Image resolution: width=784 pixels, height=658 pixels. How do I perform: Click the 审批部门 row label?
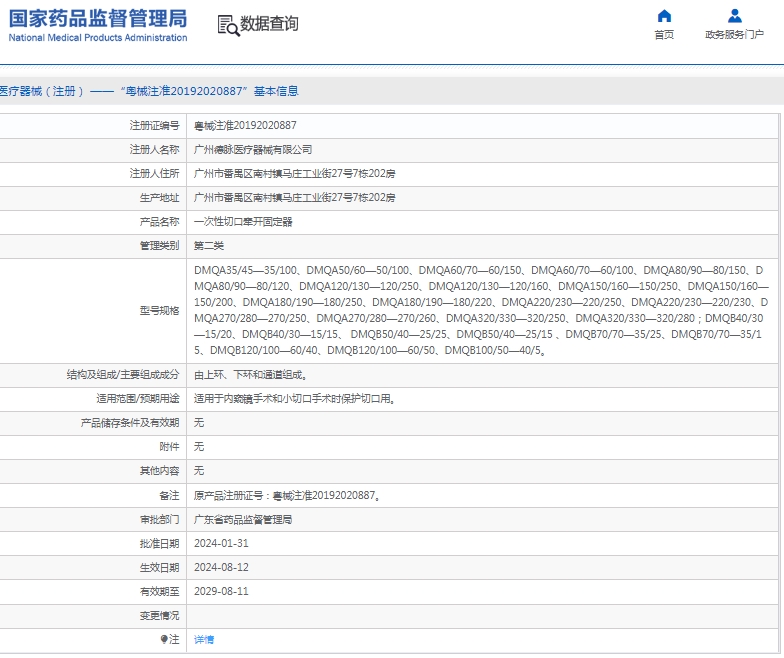click(160, 520)
